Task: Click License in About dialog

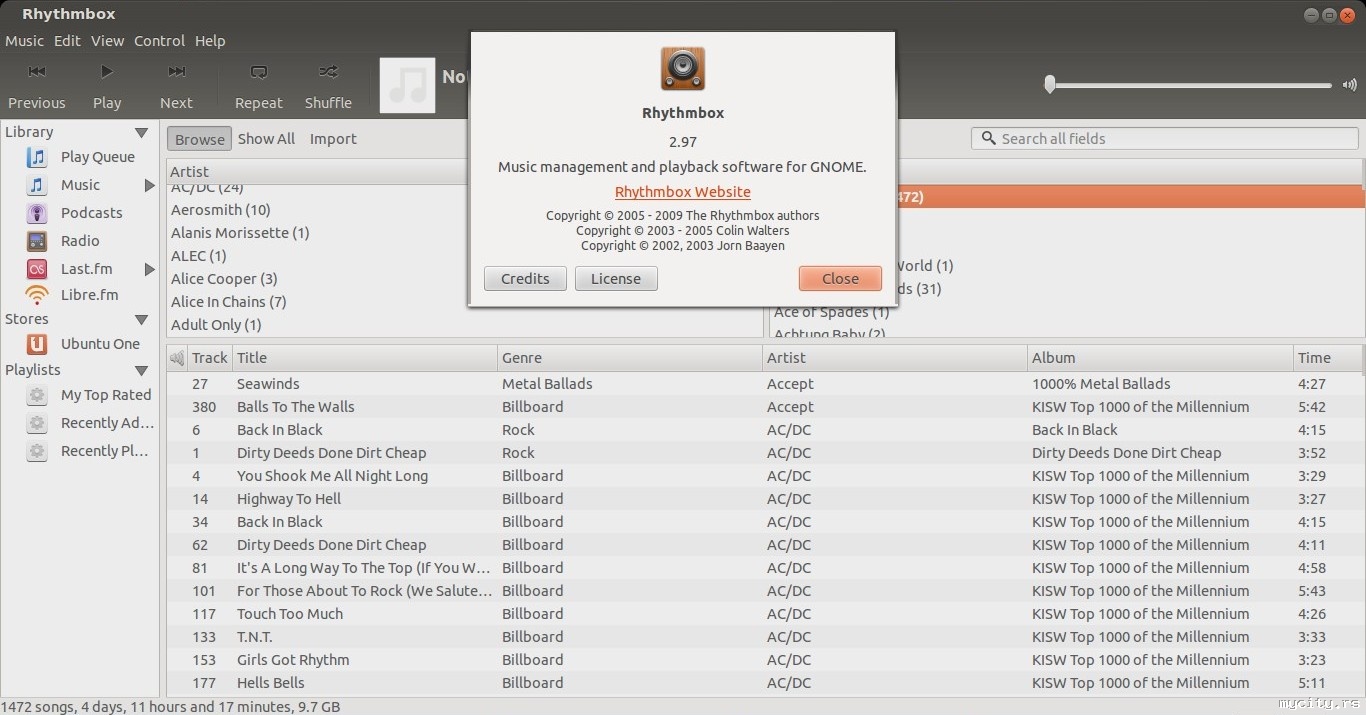Action: coord(616,279)
